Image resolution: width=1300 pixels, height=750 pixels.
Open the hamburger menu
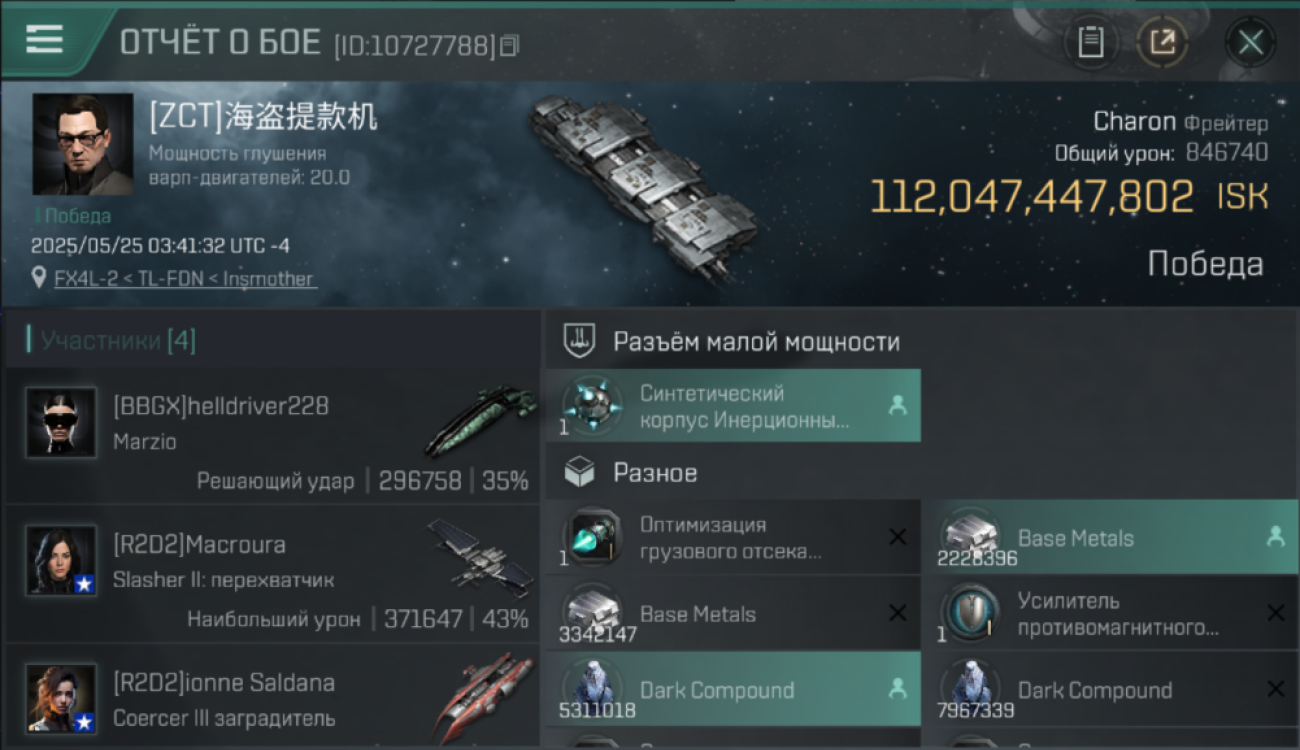coord(44,39)
